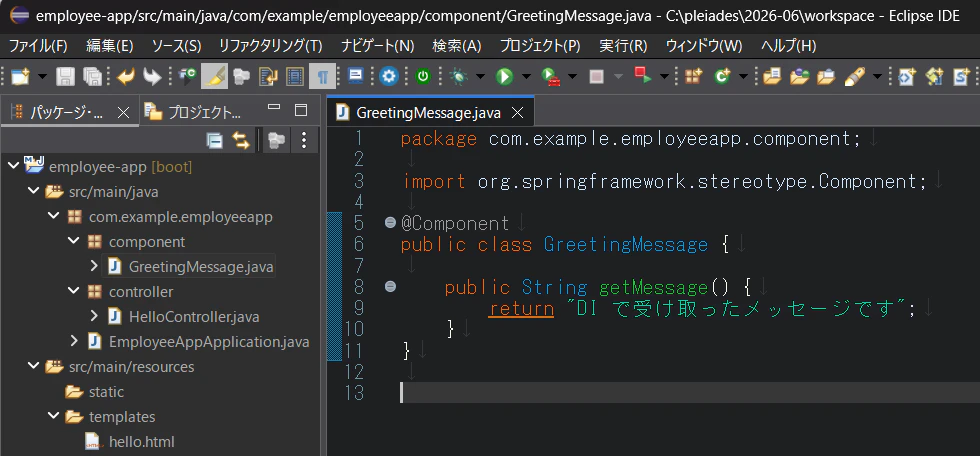The height and width of the screenshot is (456, 980).
Task: Expand HelloController.java in the tree
Action: [94, 317]
